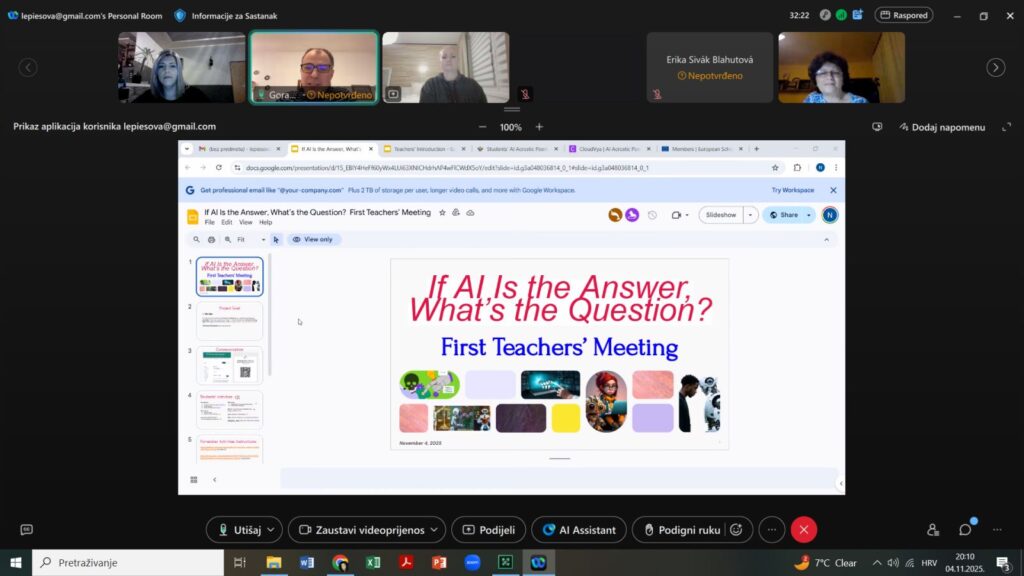Image resolution: width=1024 pixels, height=576 pixels.
Task: Open closed captions icon at bottom left
Action: coord(27,530)
